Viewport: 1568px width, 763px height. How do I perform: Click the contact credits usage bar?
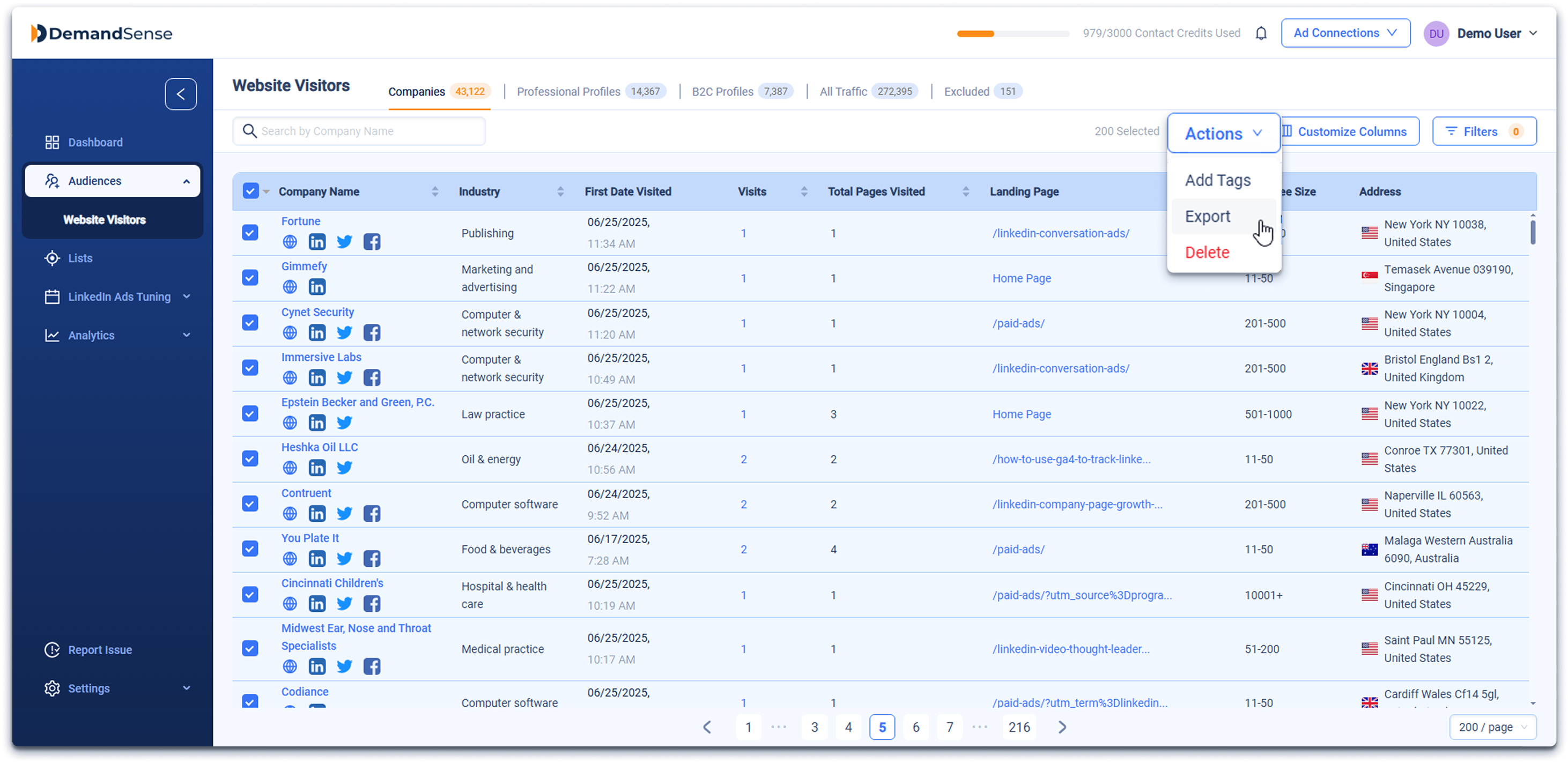coord(1012,33)
